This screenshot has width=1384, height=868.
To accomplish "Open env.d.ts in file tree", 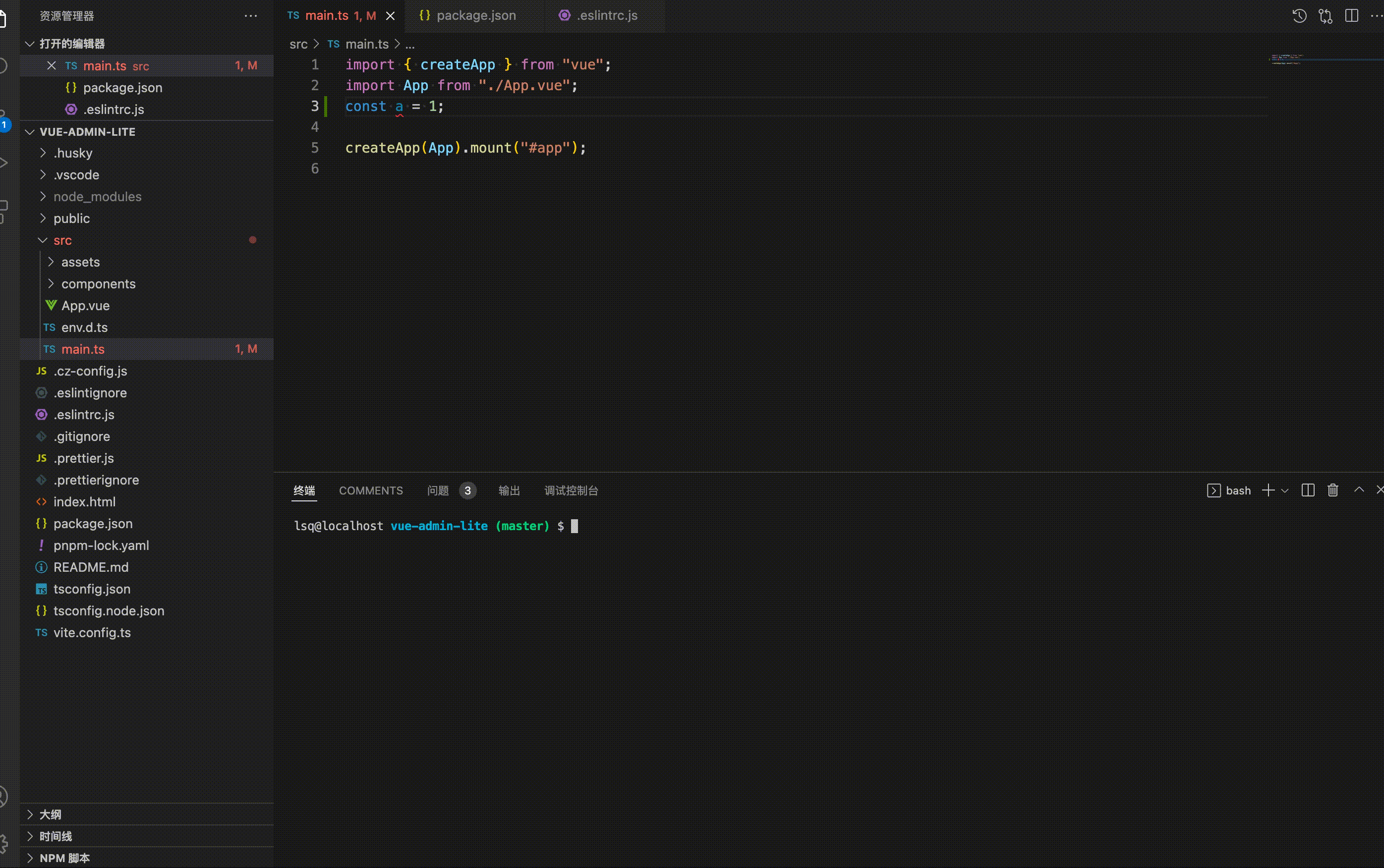I will coord(147,327).
